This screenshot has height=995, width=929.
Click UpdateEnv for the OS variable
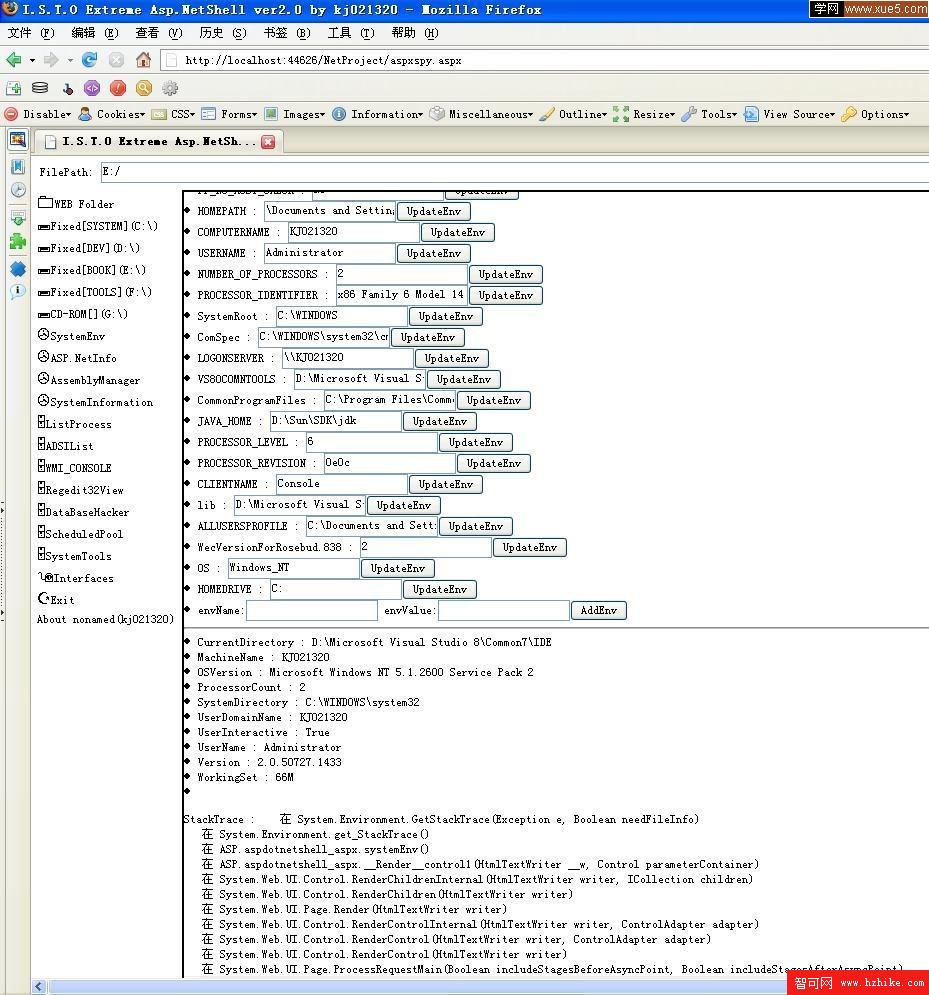[x=398, y=569]
